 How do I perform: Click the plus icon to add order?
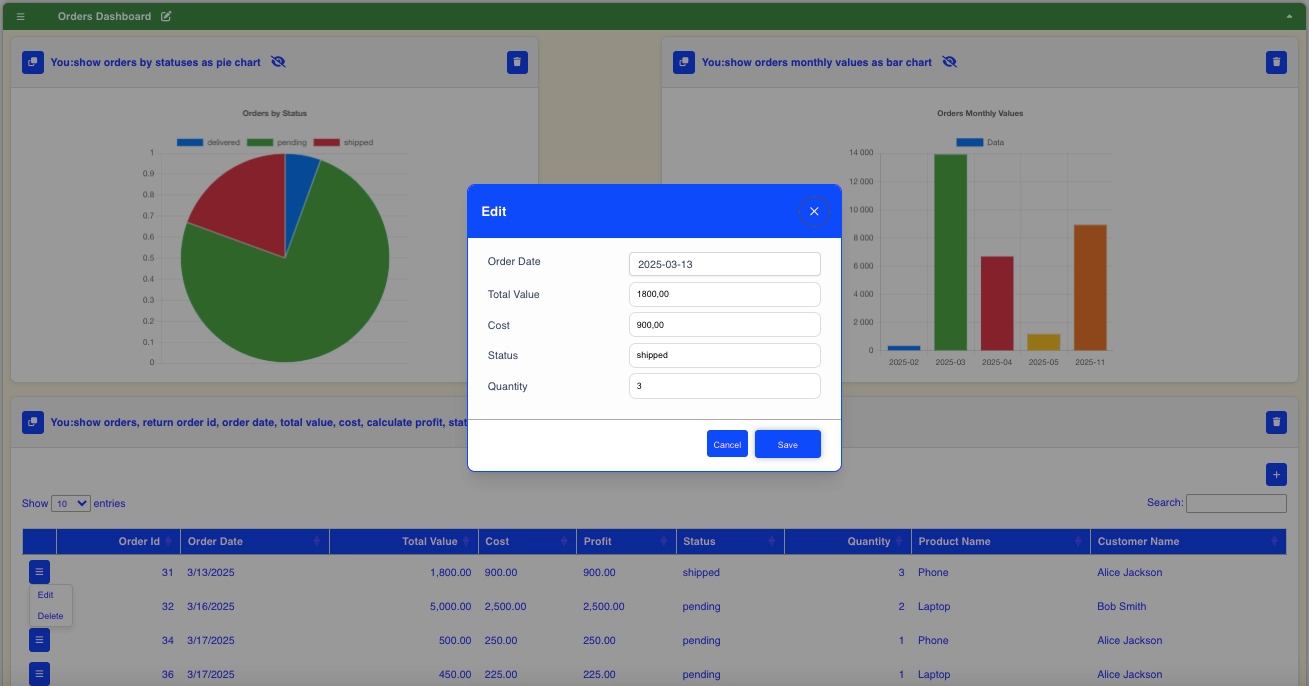click(1276, 474)
